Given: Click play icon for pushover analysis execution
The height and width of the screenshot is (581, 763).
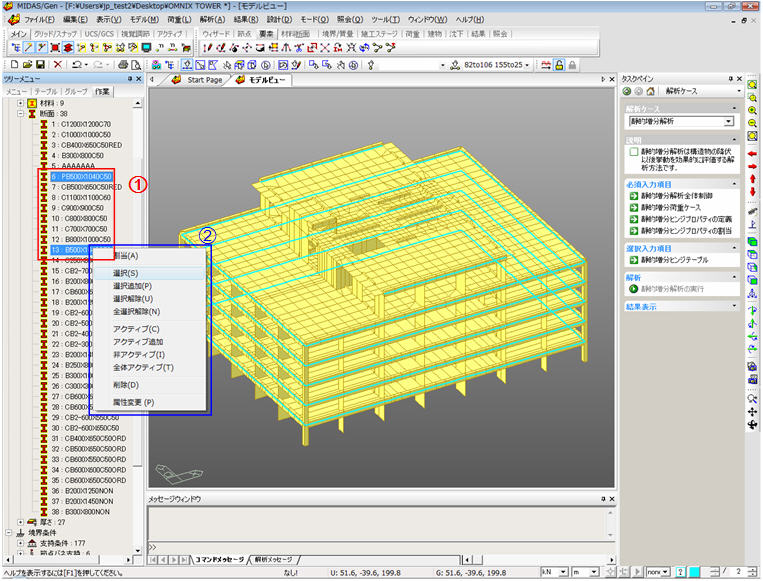Looking at the screenshot, I should coord(634,289).
